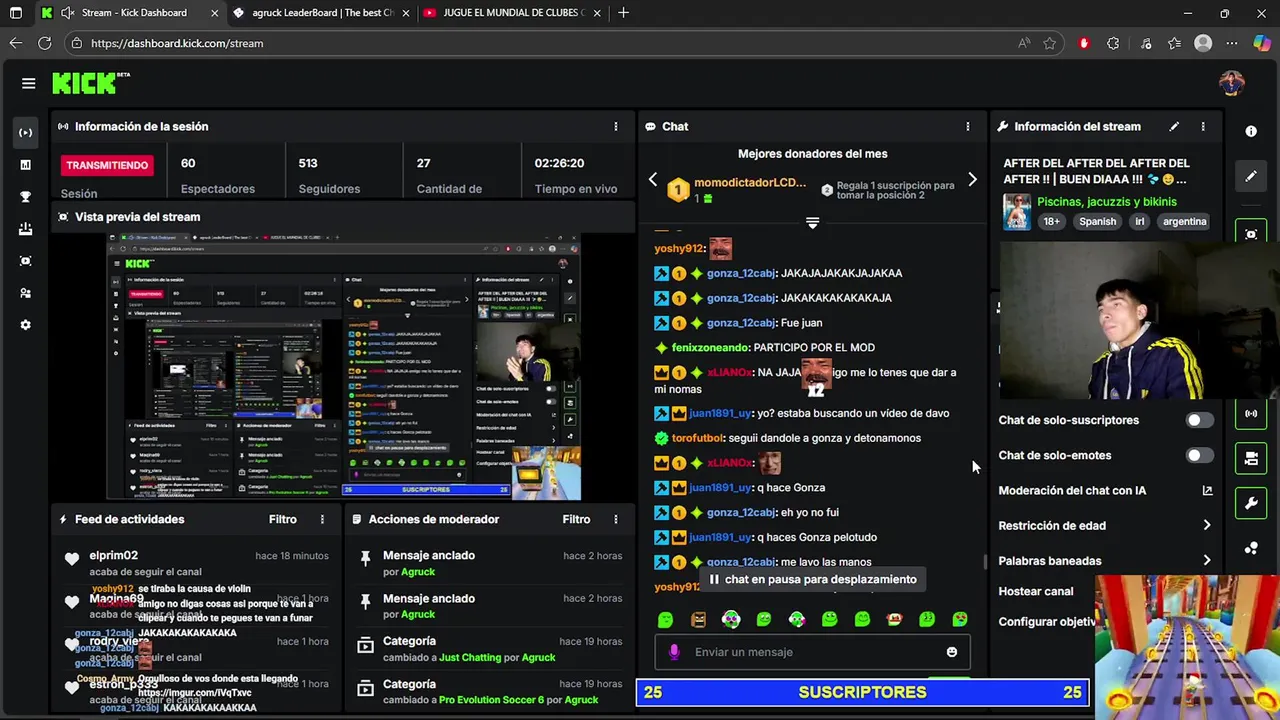
Task: Open category link Piscinas, jacuzzis y bikinis
Action: tap(1106, 202)
